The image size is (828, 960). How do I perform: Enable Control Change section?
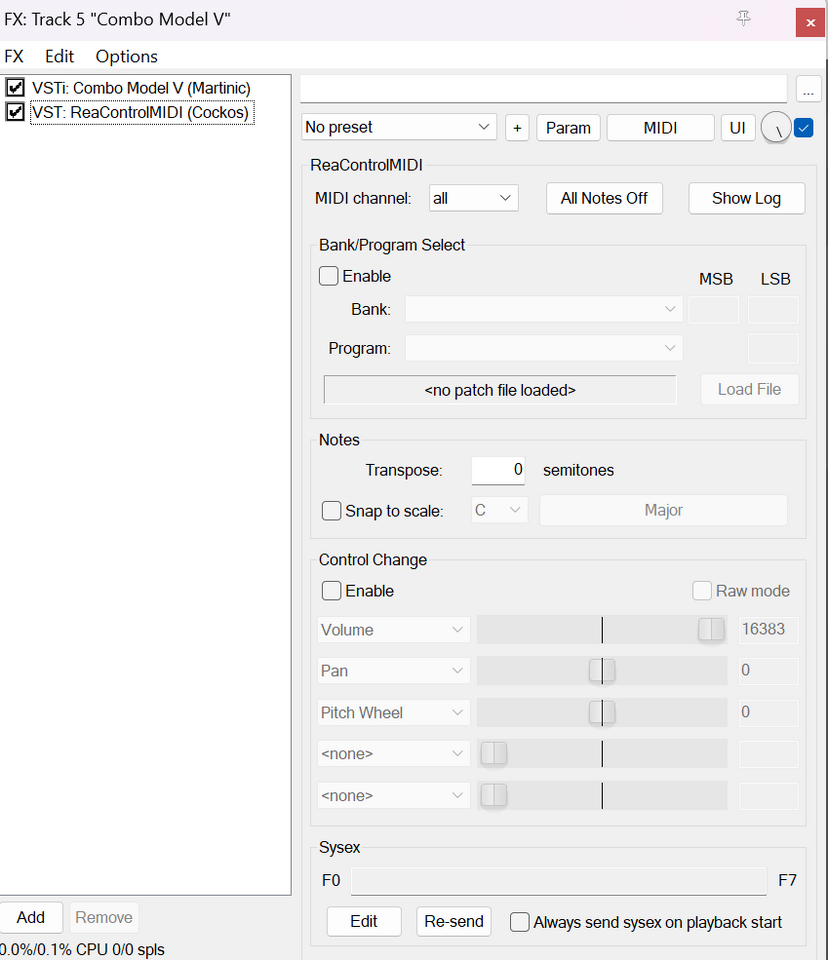coord(332,591)
